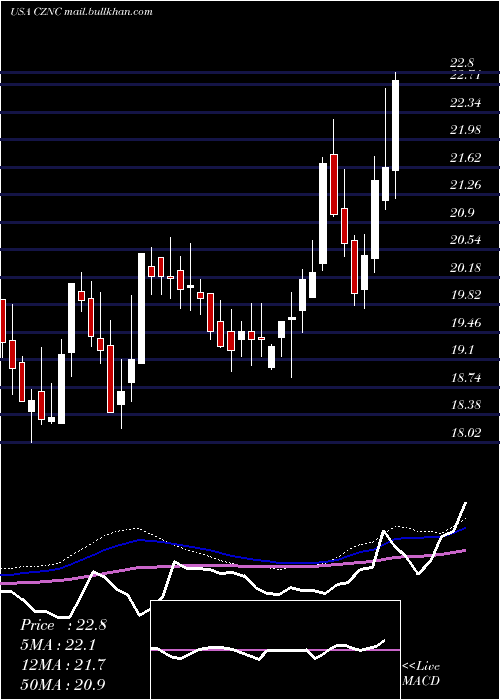Viewport: 500px width, 700px height.
Task: Click the '5MA : 22.1' readout
Action: (x=59, y=645)
